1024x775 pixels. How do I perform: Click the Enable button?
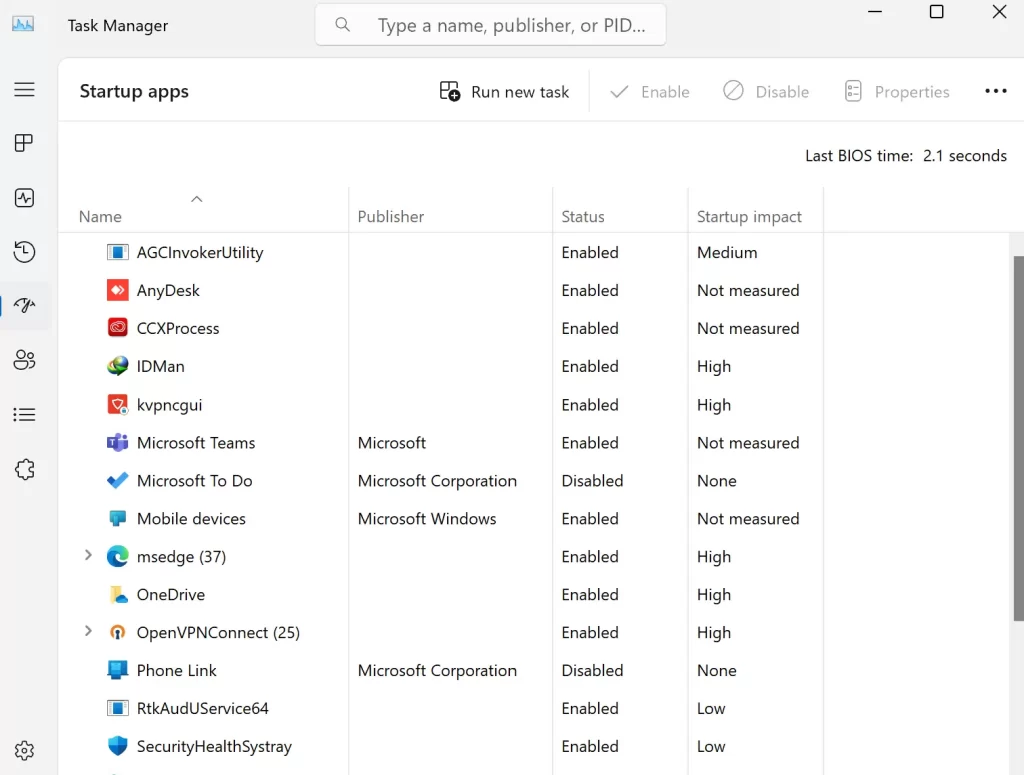click(x=650, y=91)
